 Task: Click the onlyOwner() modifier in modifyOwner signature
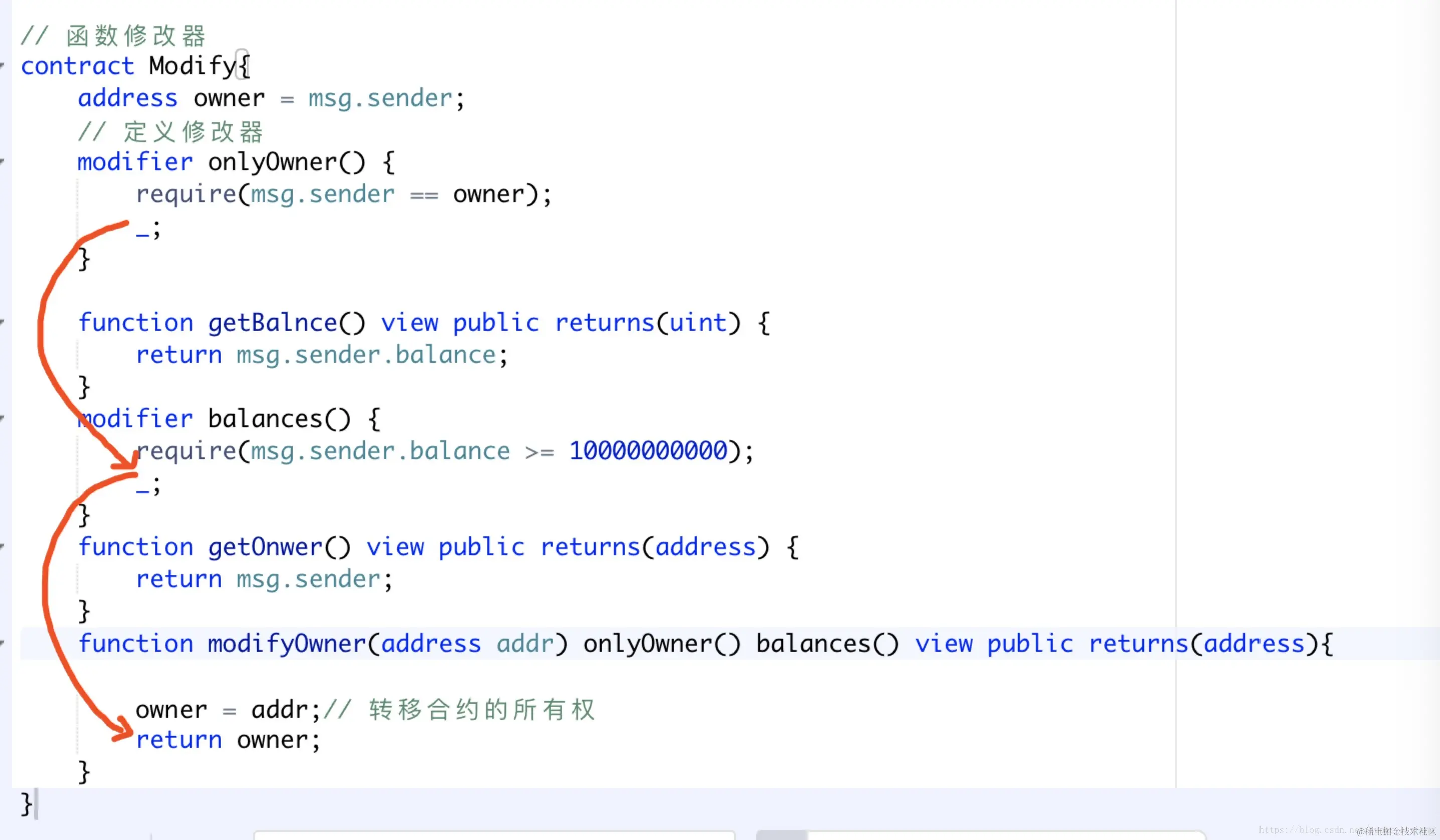pyautogui.click(x=661, y=644)
